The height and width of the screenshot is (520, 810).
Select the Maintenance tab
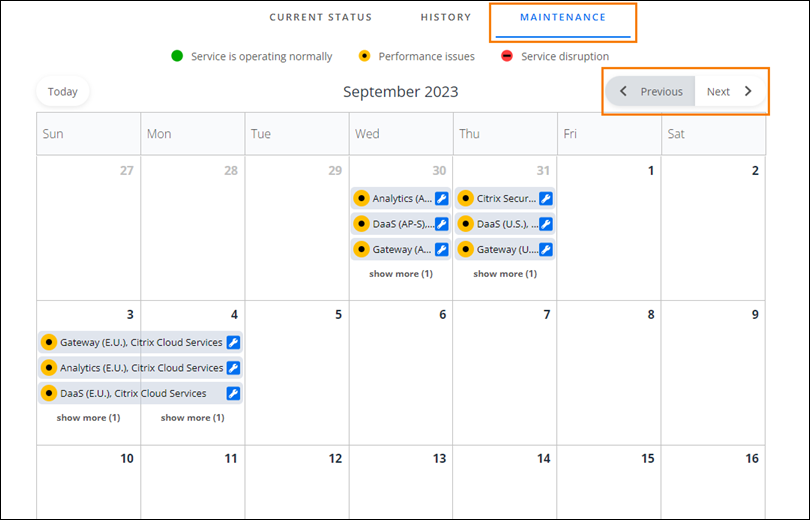pyautogui.click(x=563, y=17)
